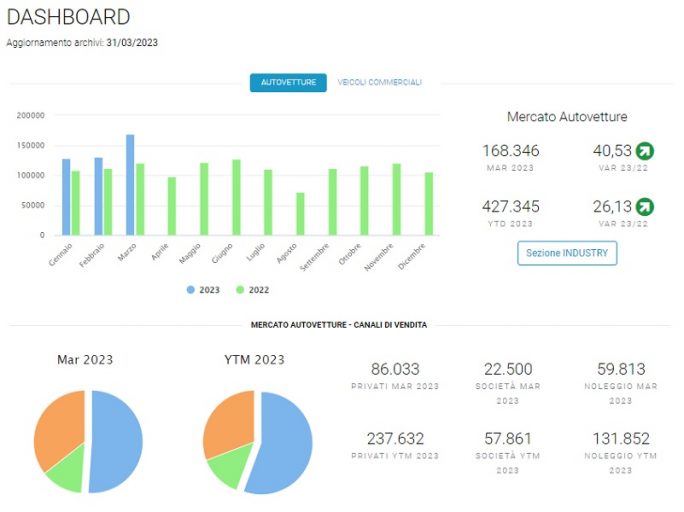Viewport: 684px width, 512px height.
Task: Click the 40,53 variation value
Action: (612, 151)
